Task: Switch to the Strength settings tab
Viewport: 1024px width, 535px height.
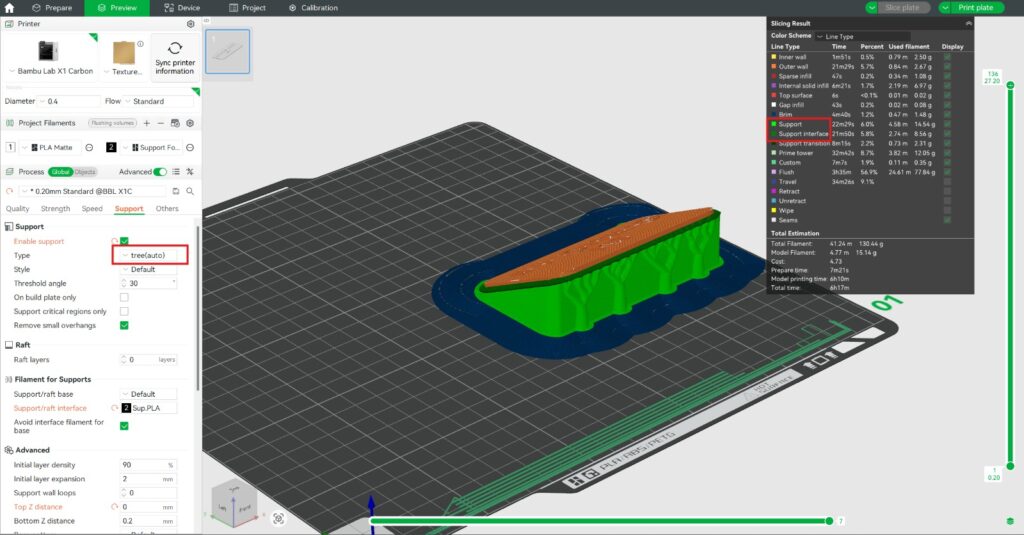Action: pos(55,209)
